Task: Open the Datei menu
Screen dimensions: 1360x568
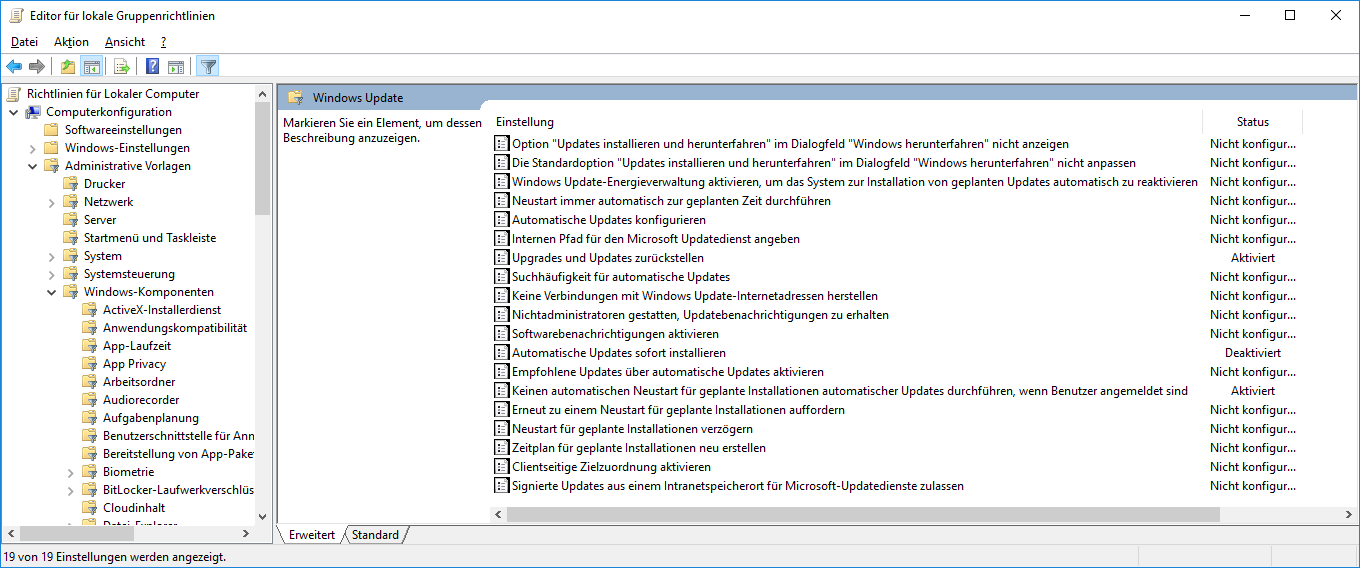Action: coord(24,42)
